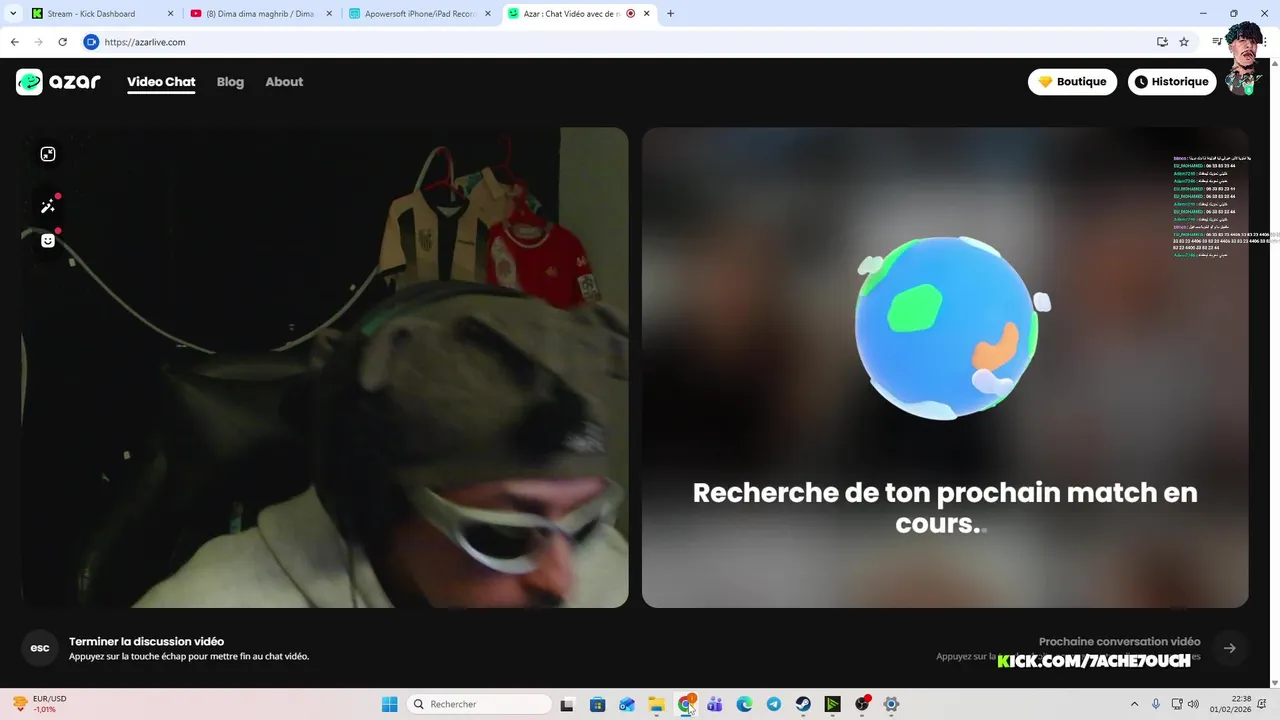The image size is (1280, 720).
Task: Open Windows Start menu
Action: click(389, 704)
